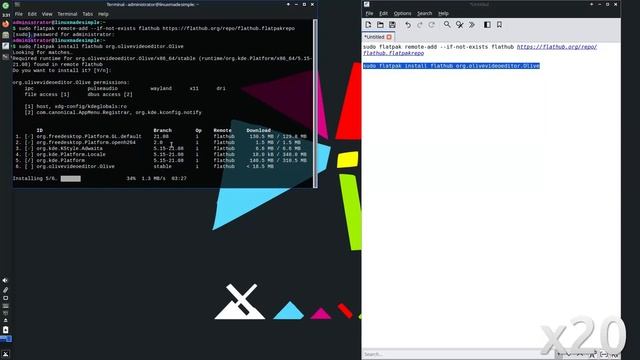640x360 pixels.
Task: Click the workspace pager in the left panel
Action: point(6,339)
